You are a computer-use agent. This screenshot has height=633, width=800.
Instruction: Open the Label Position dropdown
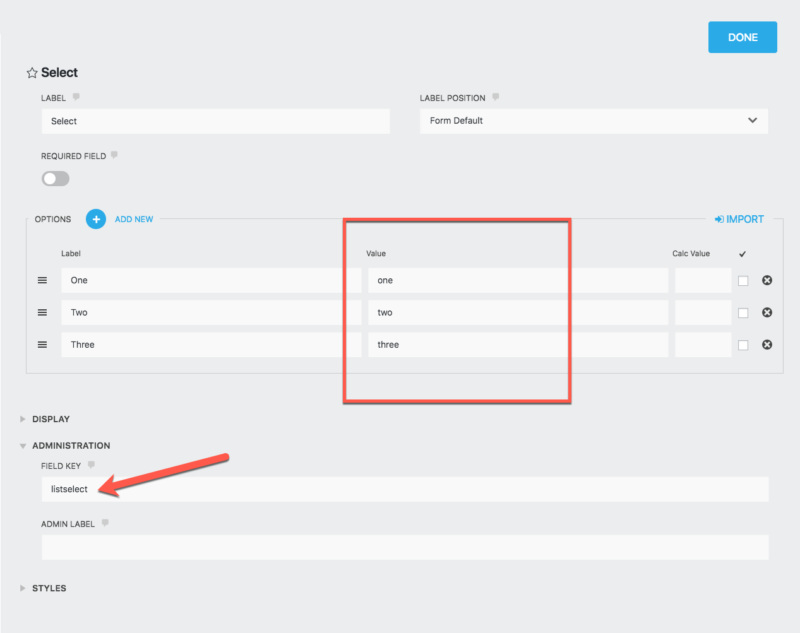593,121
